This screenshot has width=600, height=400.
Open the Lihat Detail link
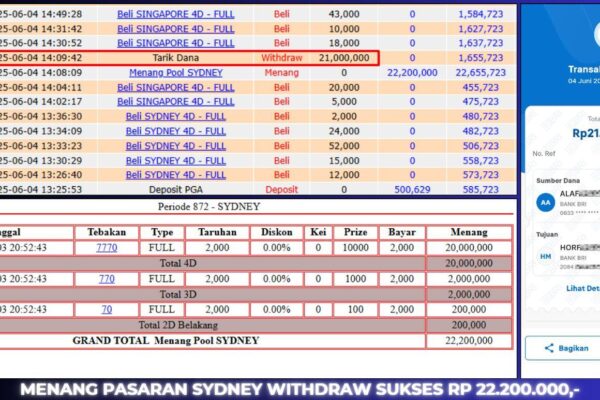tap(583, 288)
